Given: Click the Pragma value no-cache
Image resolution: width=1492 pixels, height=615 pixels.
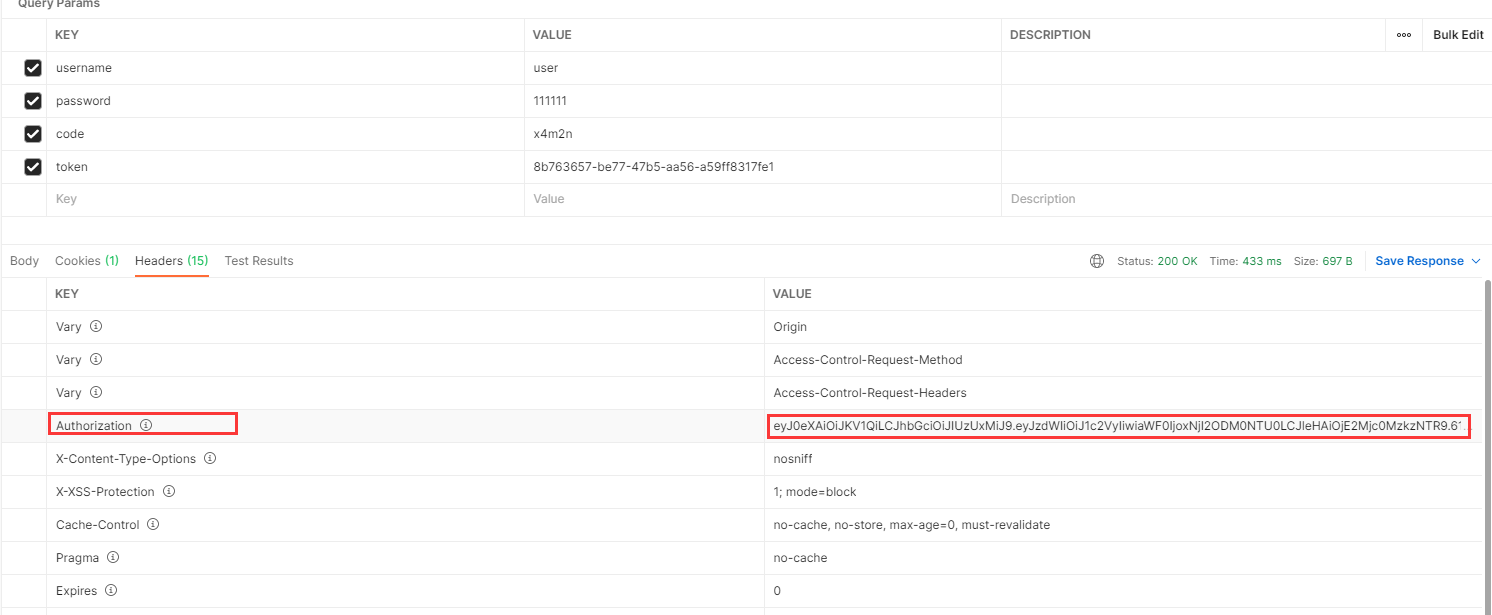Looking at the screenshot, I should click(x=800, y=558).
